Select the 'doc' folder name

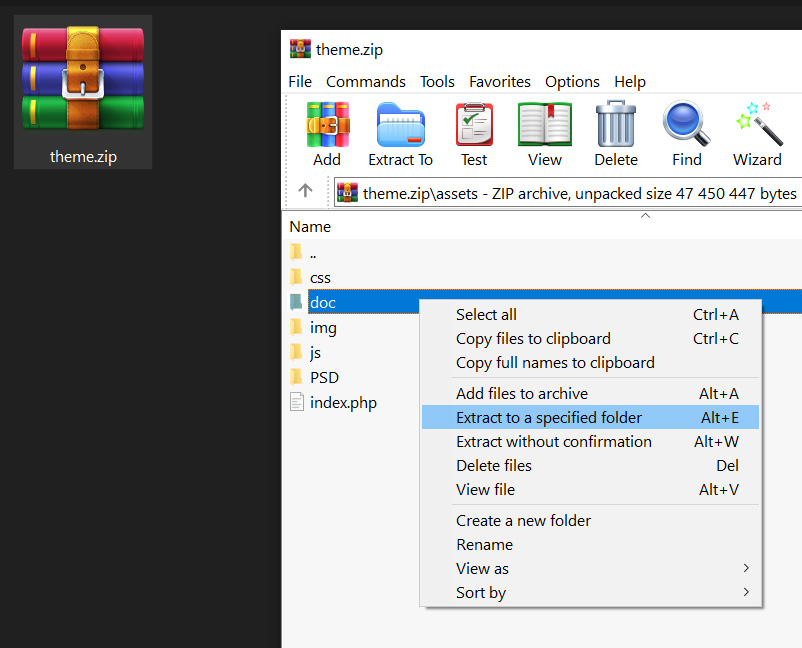tap(323, 302)
